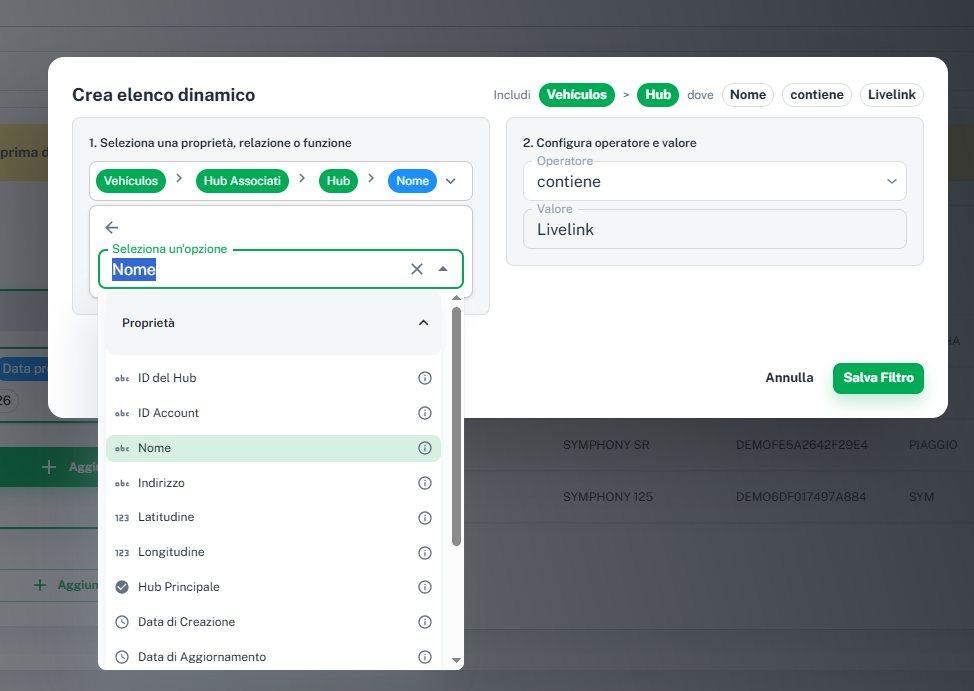Image resolution: width=974 pixels, height=691 pixels.
Task: Click info icon next to ID del Hub
Action: tap(424, 378)
